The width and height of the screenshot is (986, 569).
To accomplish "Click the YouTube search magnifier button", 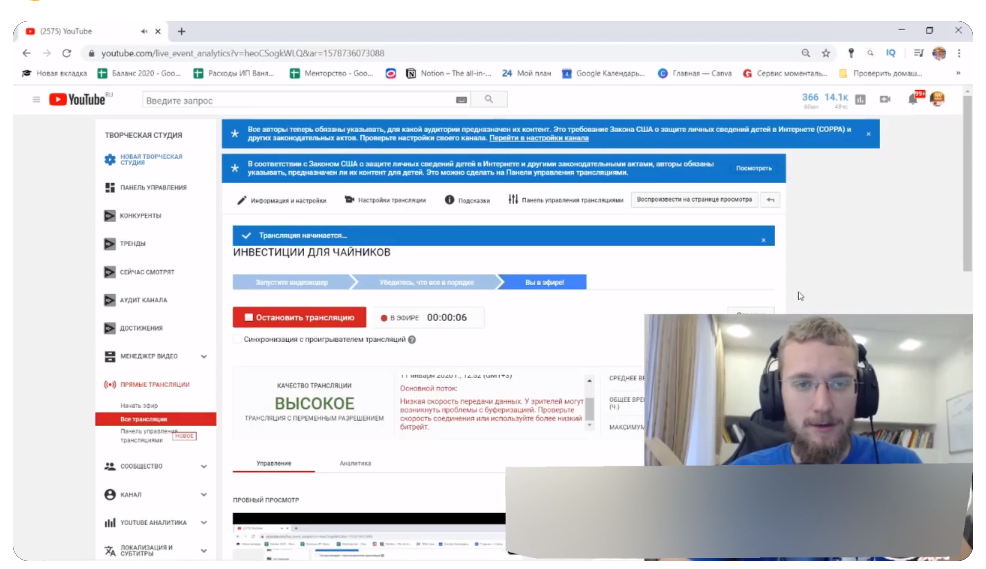I will point(488,99).
